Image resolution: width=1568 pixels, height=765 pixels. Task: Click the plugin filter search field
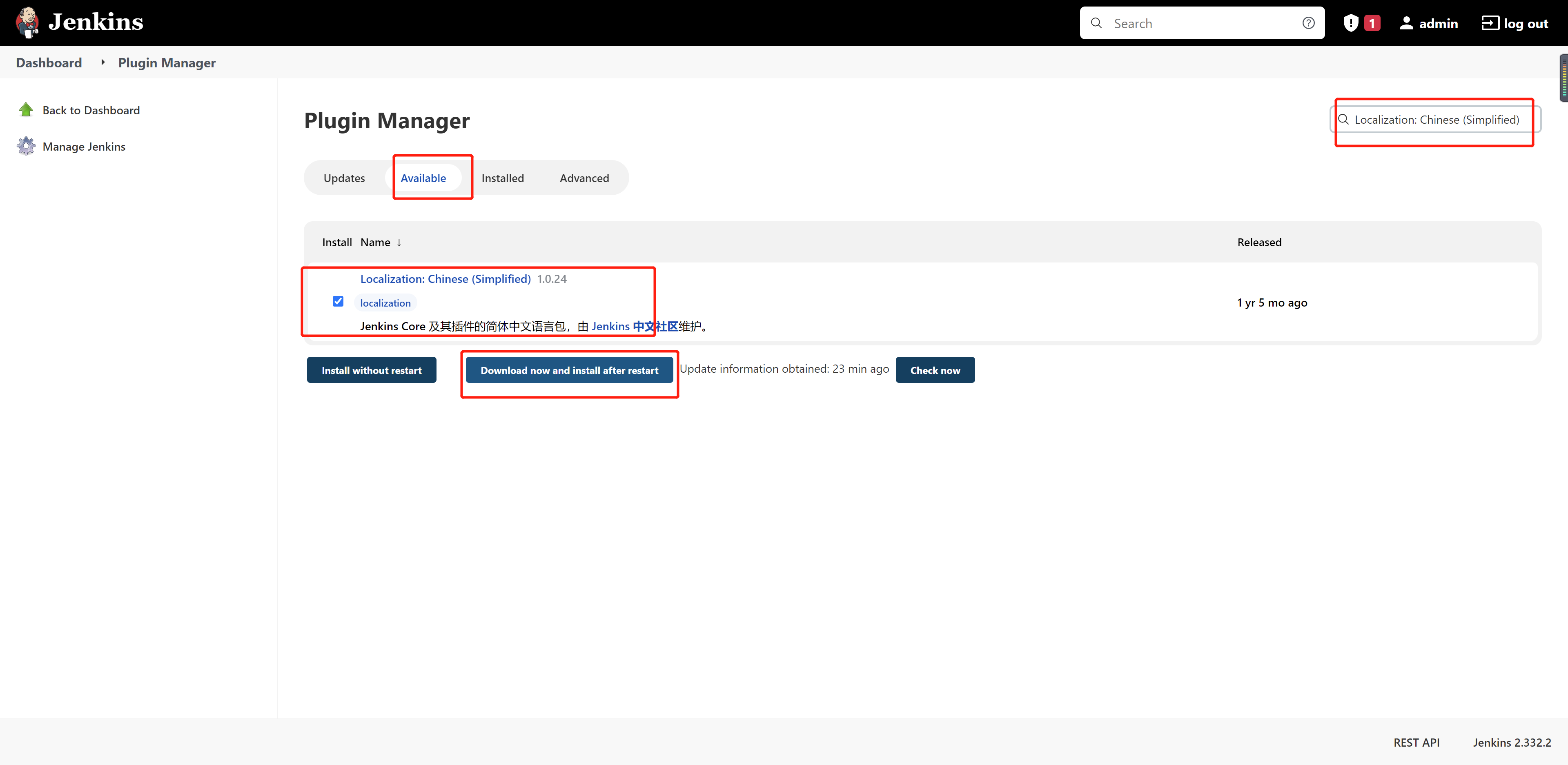[x=1436, y=120]
